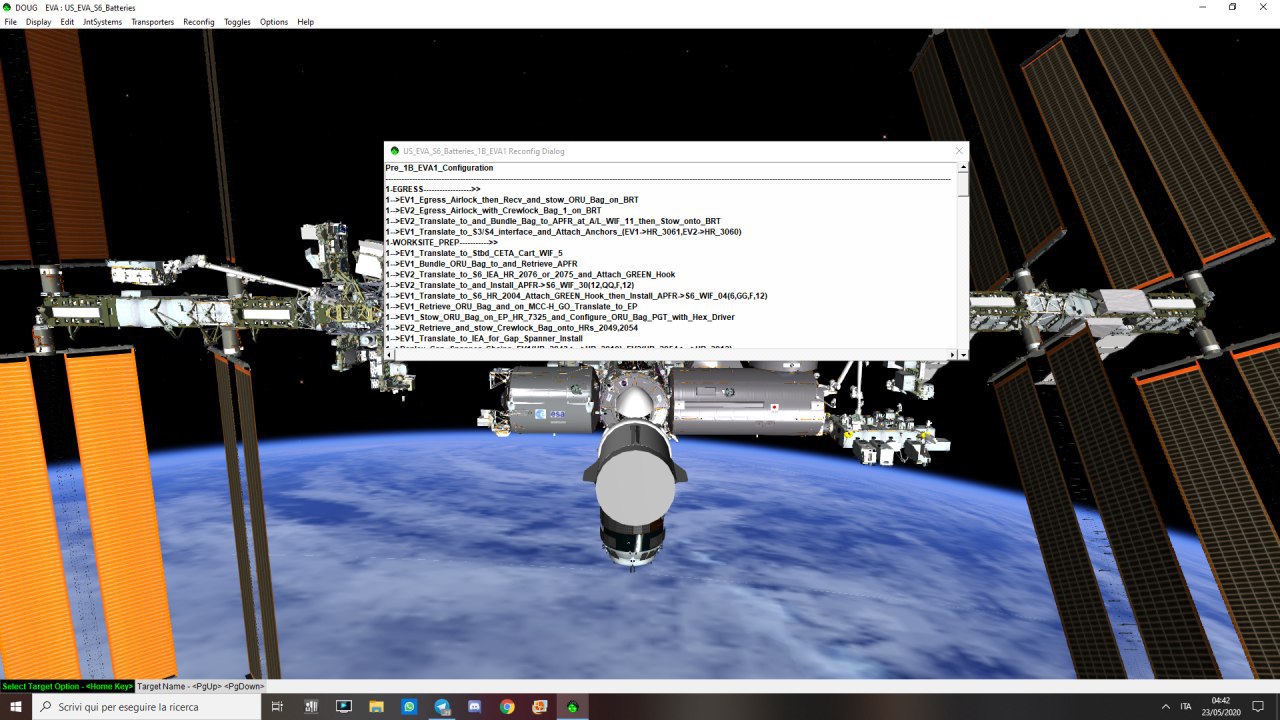
Task: Open File Explorer folder icon
Action: click(377, 707)
